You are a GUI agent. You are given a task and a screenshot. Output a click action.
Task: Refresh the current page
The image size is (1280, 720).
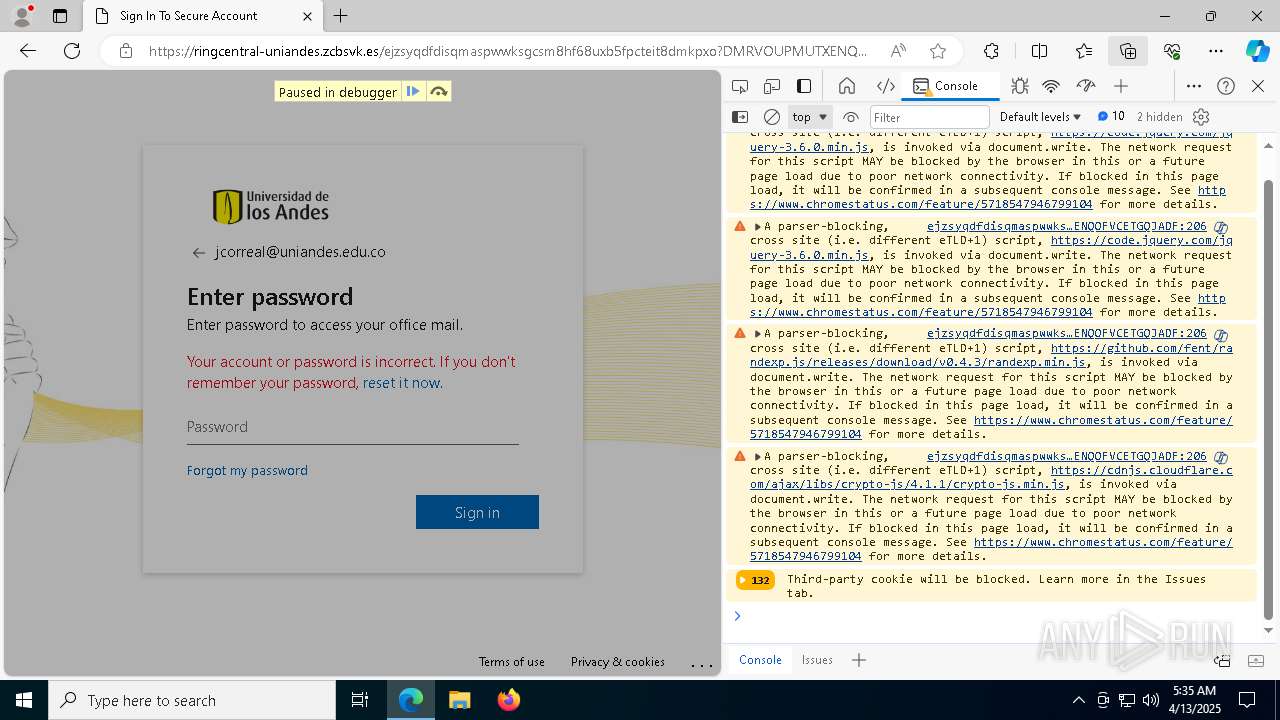tap(72, 51)
